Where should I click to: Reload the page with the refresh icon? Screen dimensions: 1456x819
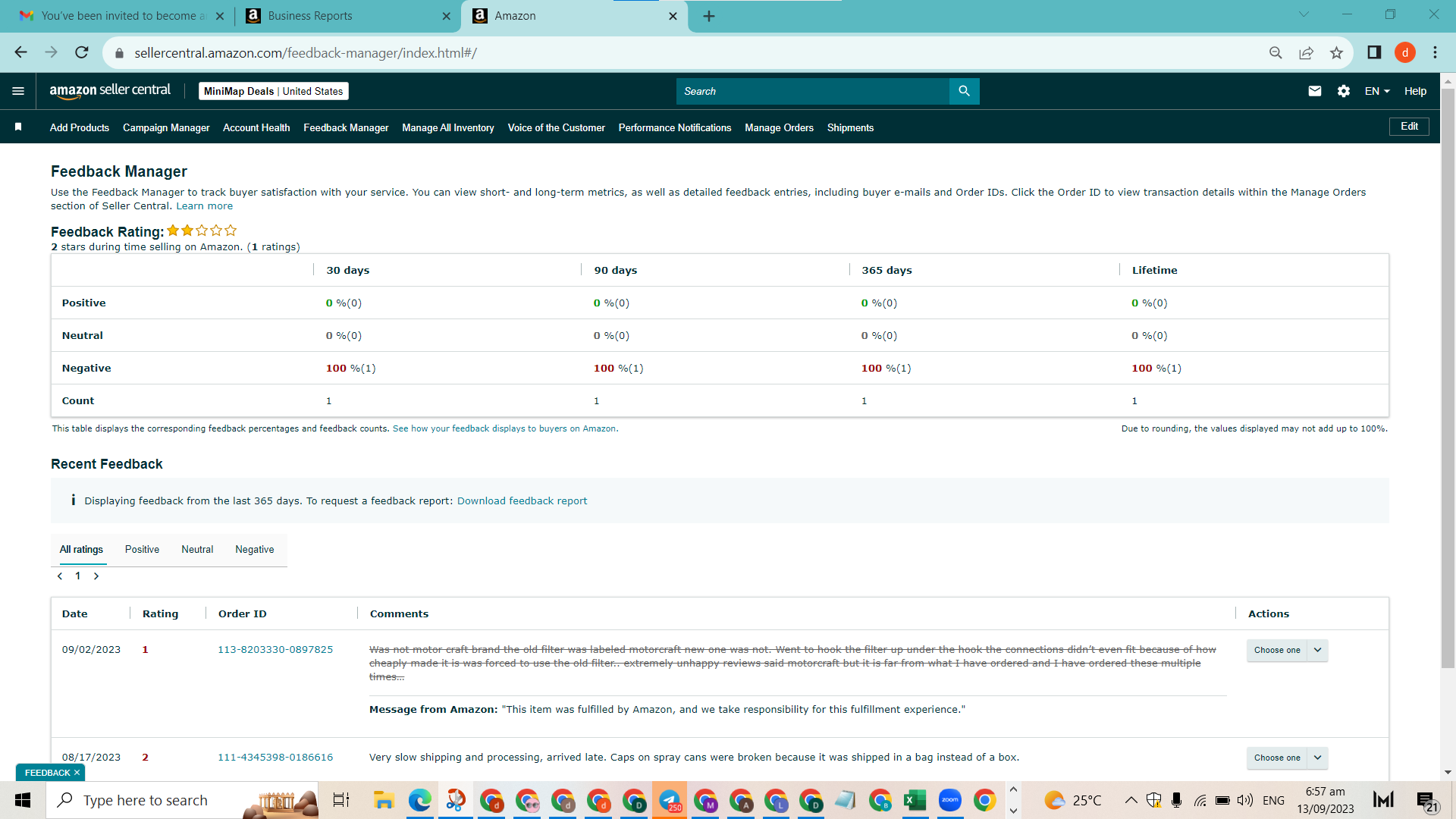click(82, 52)
